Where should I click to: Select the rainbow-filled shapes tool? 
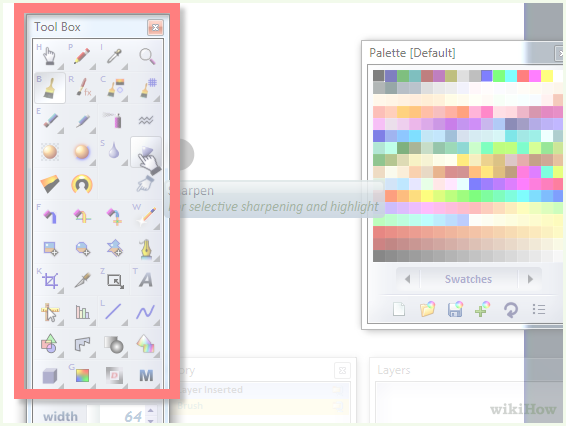(x=146, y=344)
